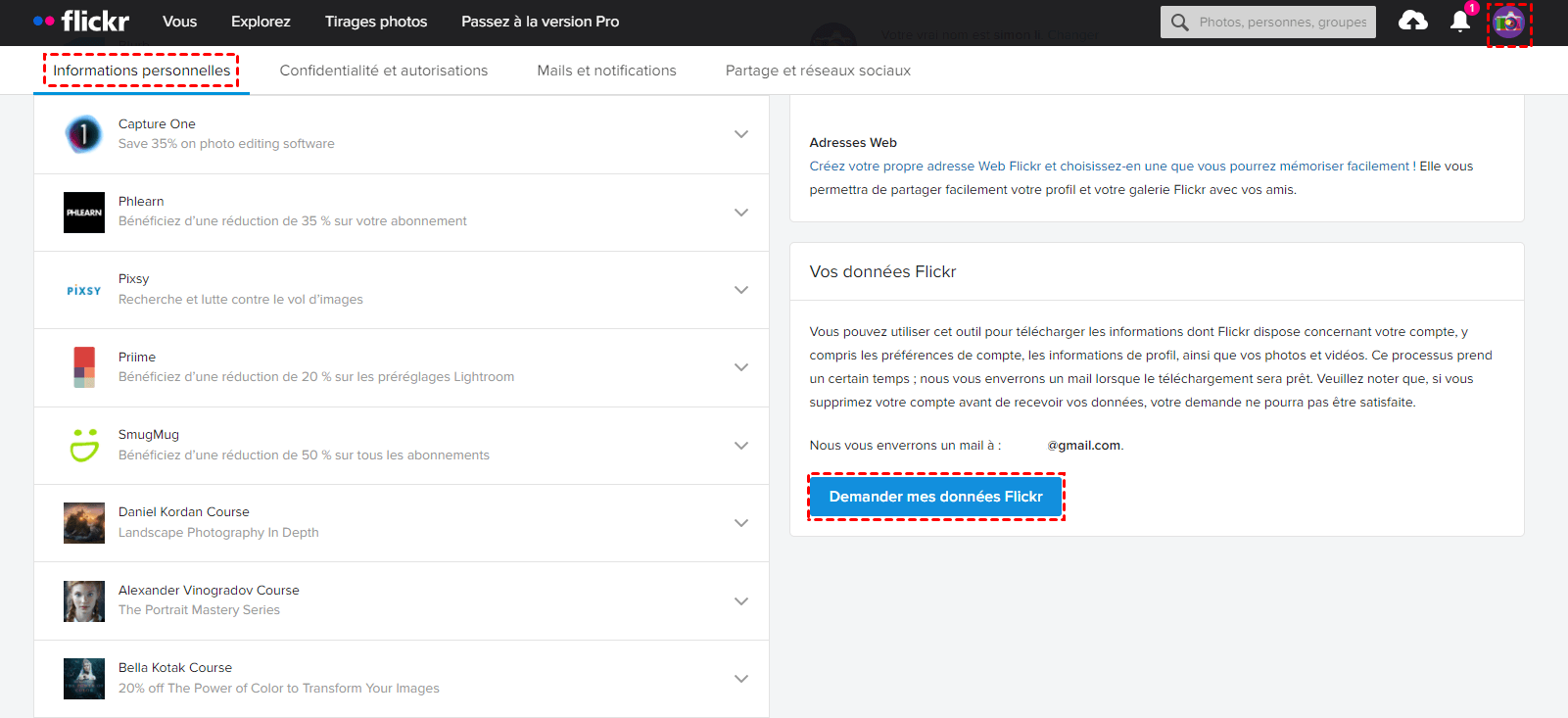This screenshot has width=1568, height=718.
Task: Expand the Daniel Kordan Course row
Action: click(x=741, y=523)
